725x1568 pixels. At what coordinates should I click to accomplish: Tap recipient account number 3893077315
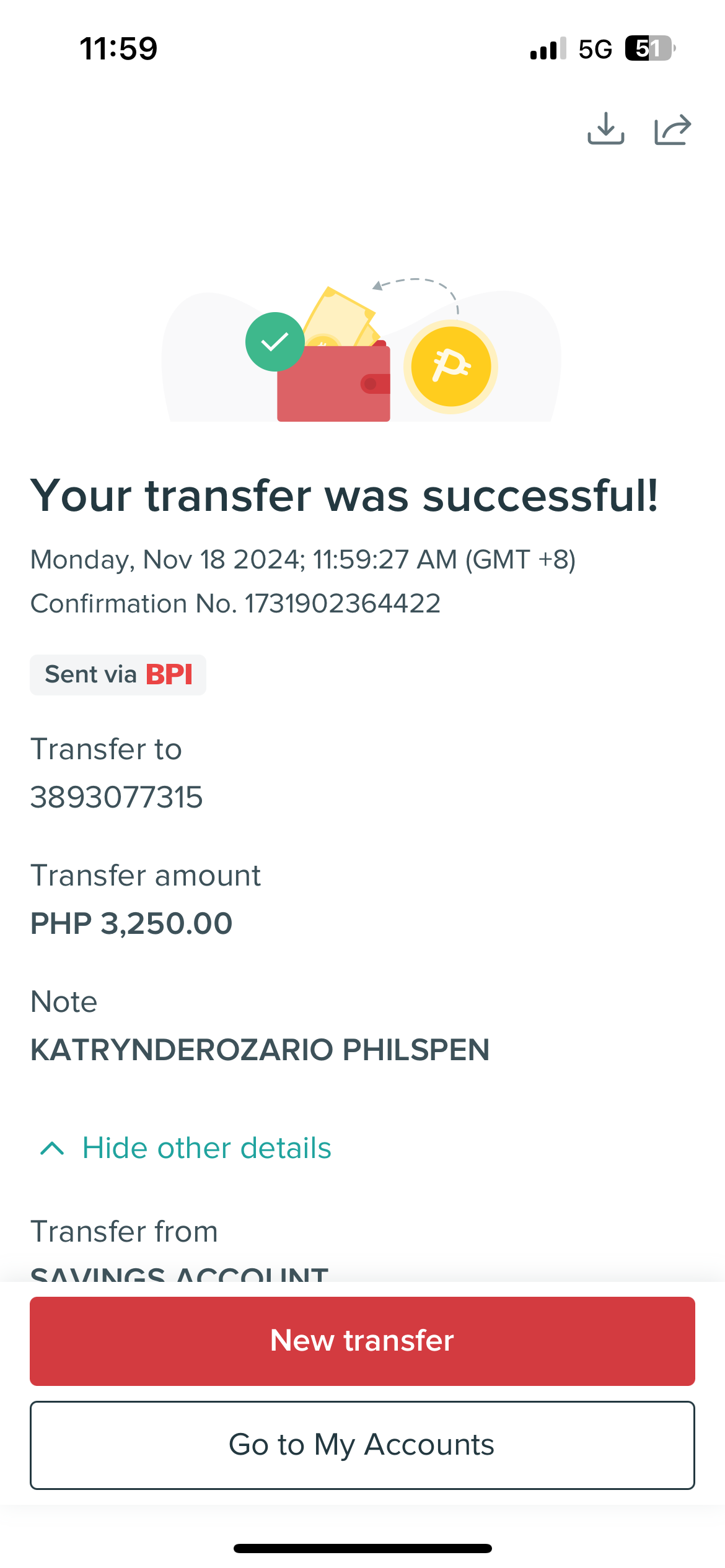pos(116,797)
